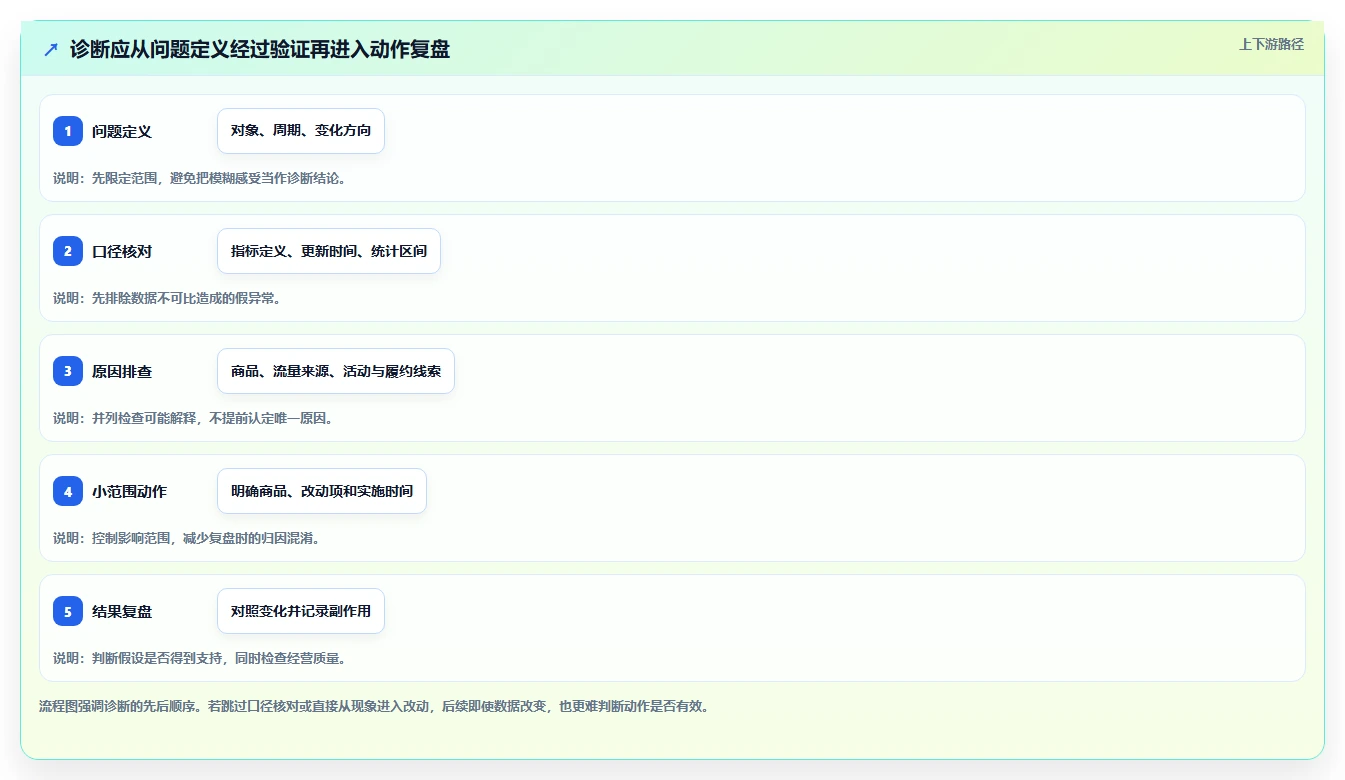Click the step 4 number badge
Image resolution: width=1345 pixels, height=780 pixels.
[x=68, y=491]
